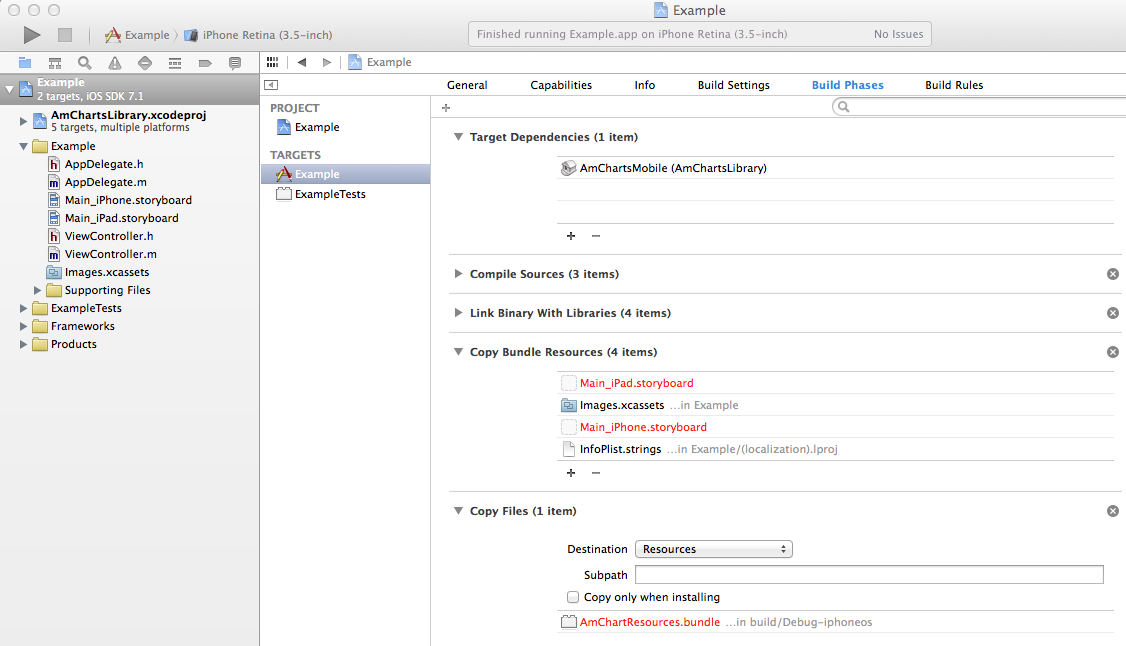Switch to the Info tab

644,85
